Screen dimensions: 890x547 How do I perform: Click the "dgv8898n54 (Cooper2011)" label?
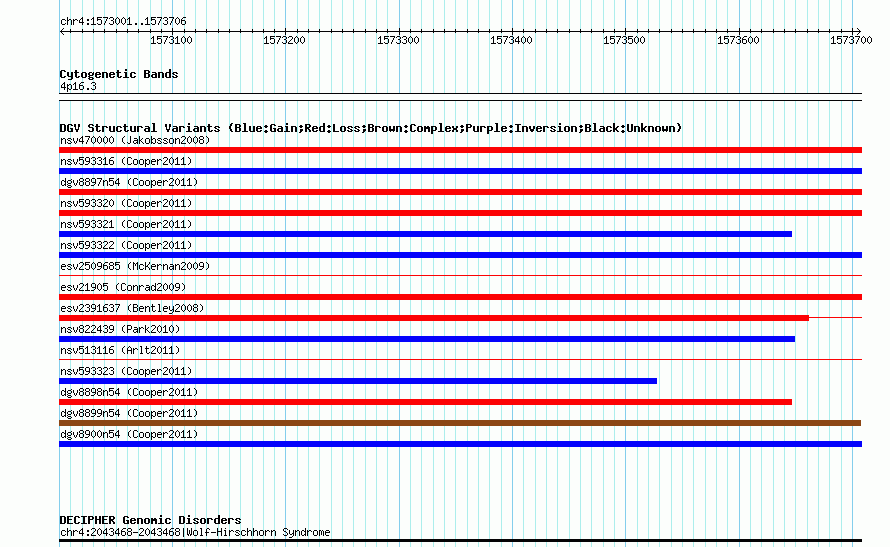pyautogui.click(x=129, y=392)
